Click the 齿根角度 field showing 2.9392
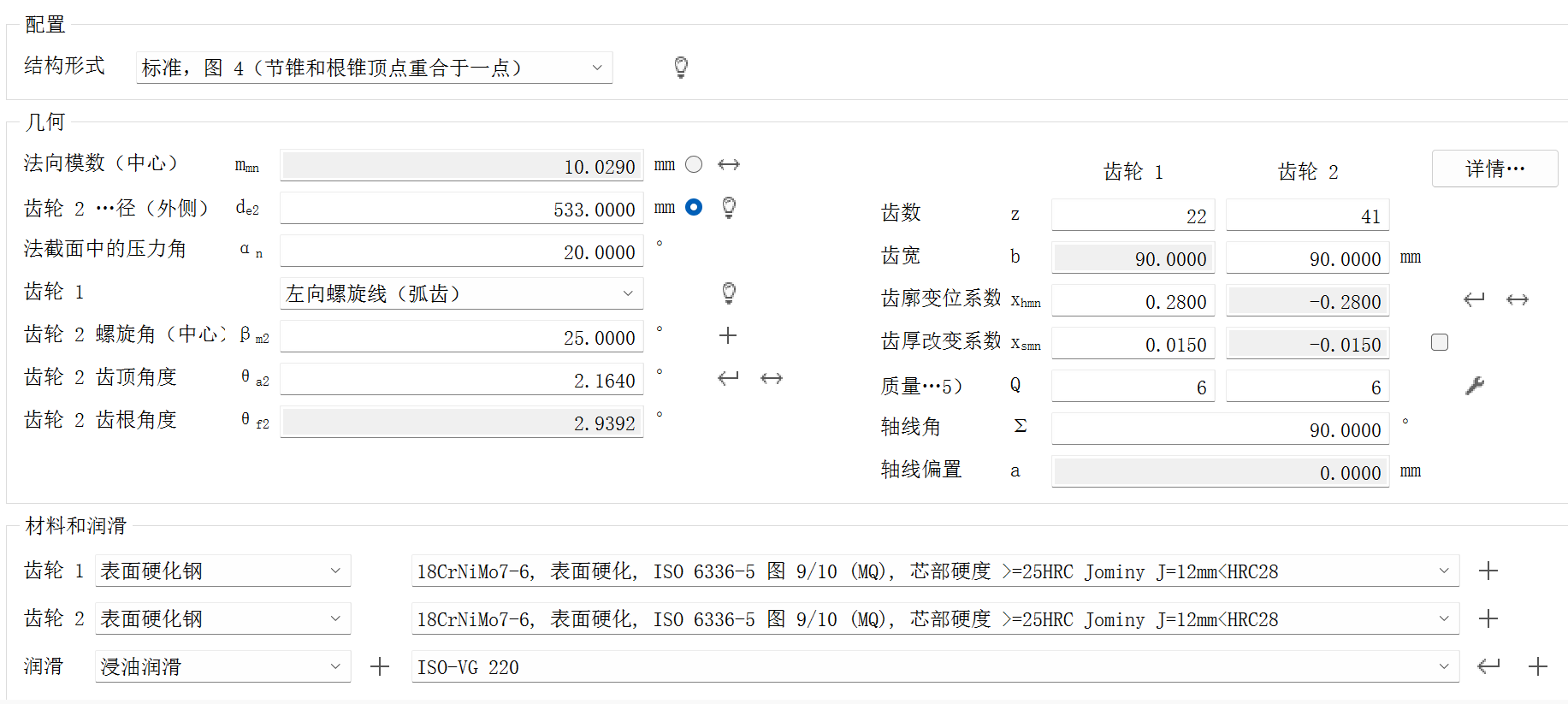Image resolution: width=1568 pixels, height=704 pixels. point(462,422)
